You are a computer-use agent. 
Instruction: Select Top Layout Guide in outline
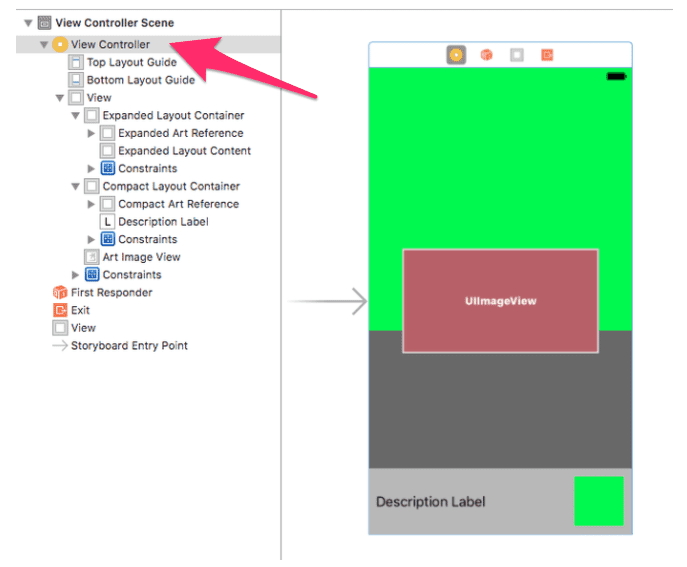(131, 62)
